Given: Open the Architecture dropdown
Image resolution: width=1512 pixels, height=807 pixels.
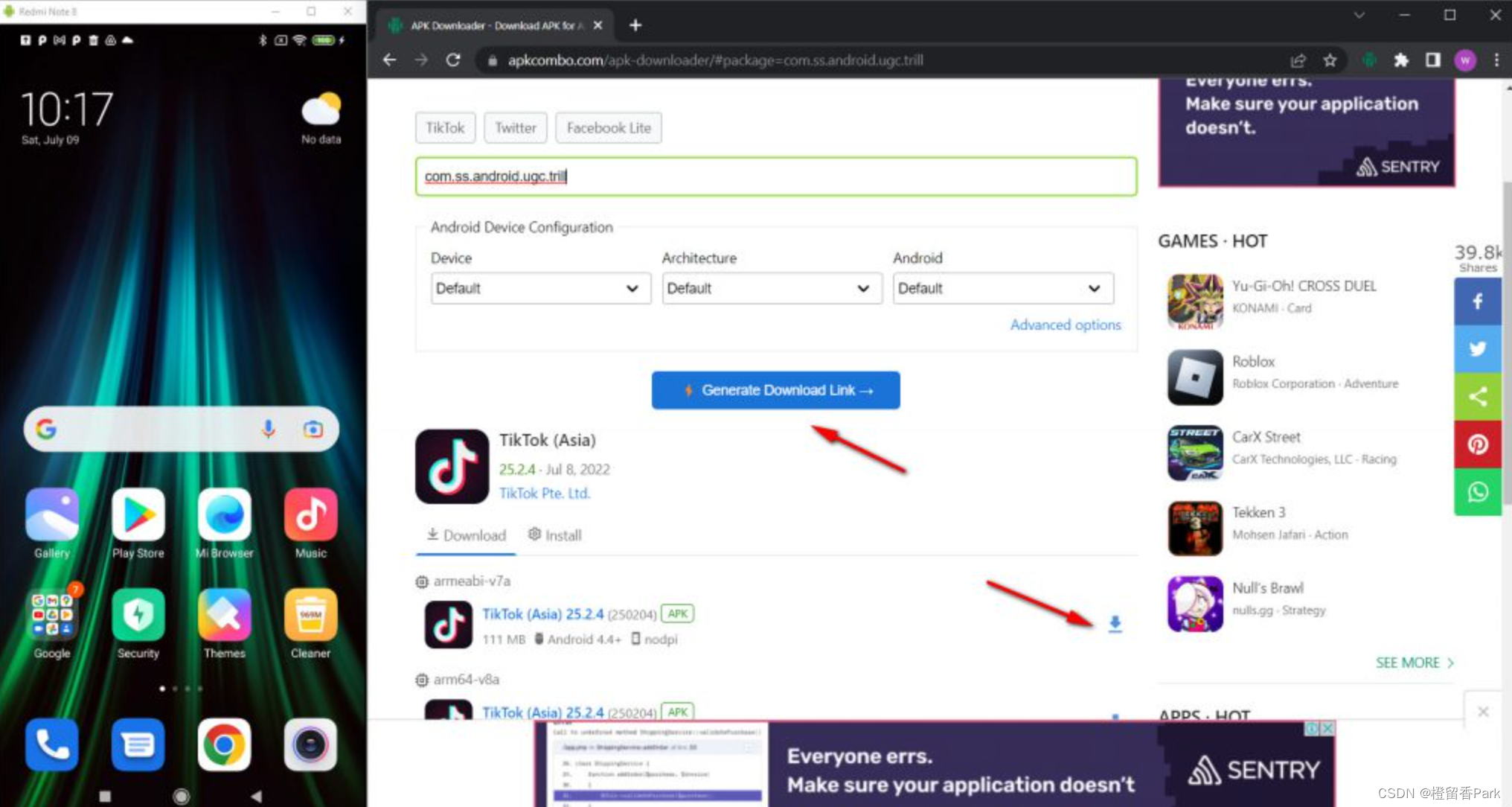Looking at the screenshot, I should point(772,288).
